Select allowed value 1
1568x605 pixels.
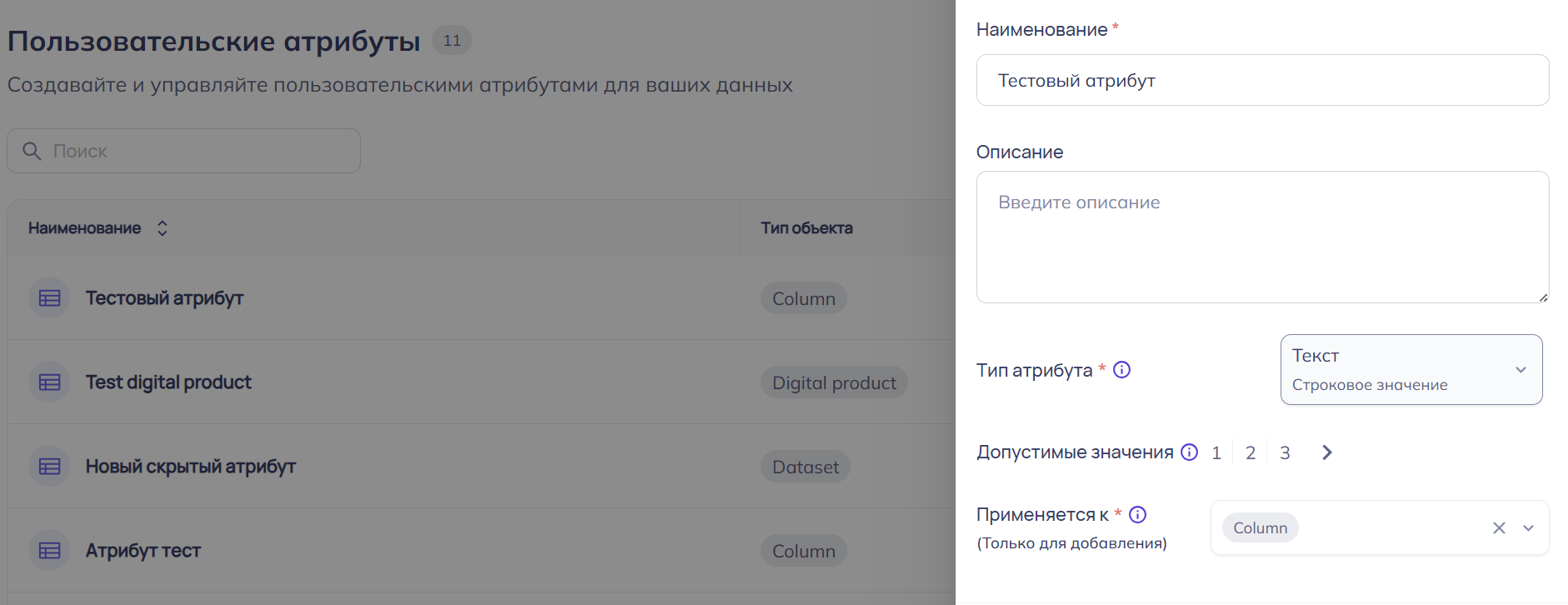[1216, 452]
